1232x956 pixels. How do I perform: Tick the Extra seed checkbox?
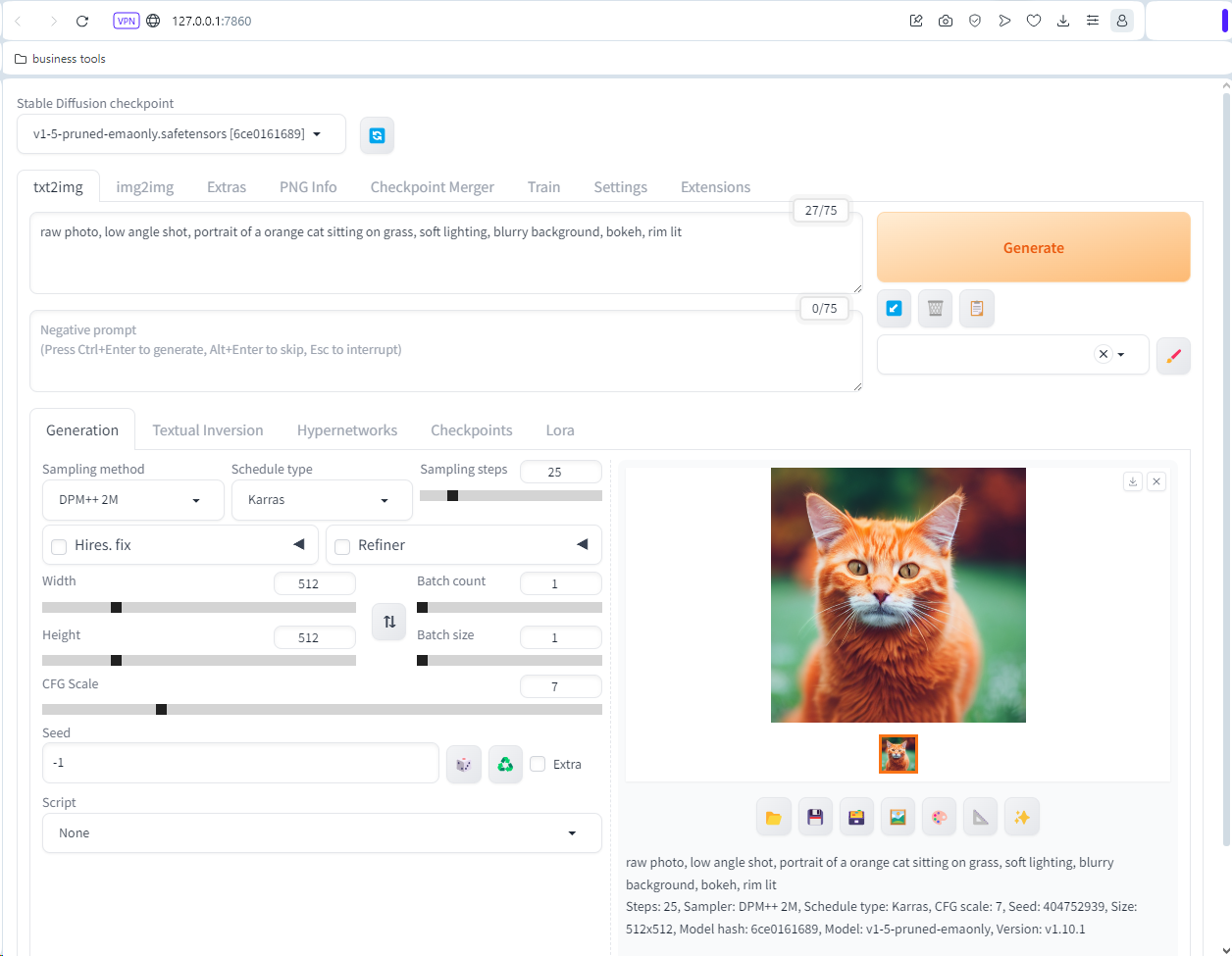click(538, 764)
